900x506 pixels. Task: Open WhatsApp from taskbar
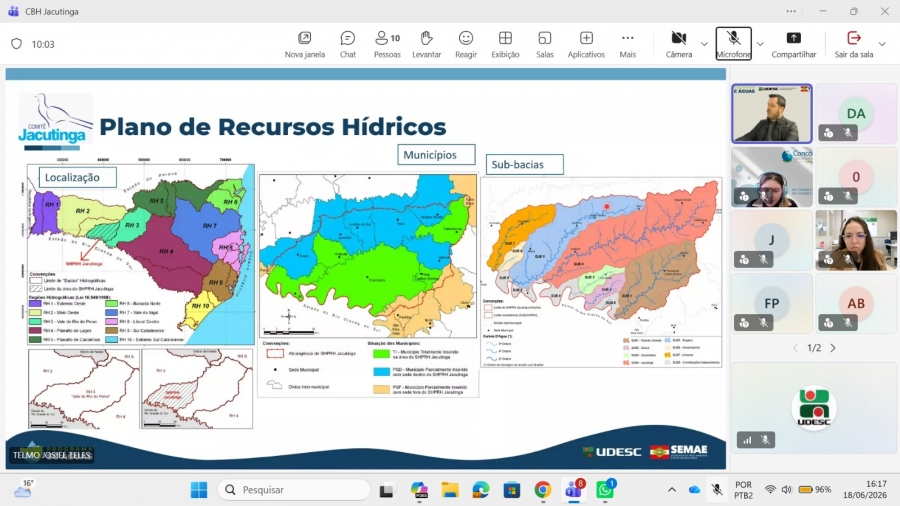pos(605,490)
